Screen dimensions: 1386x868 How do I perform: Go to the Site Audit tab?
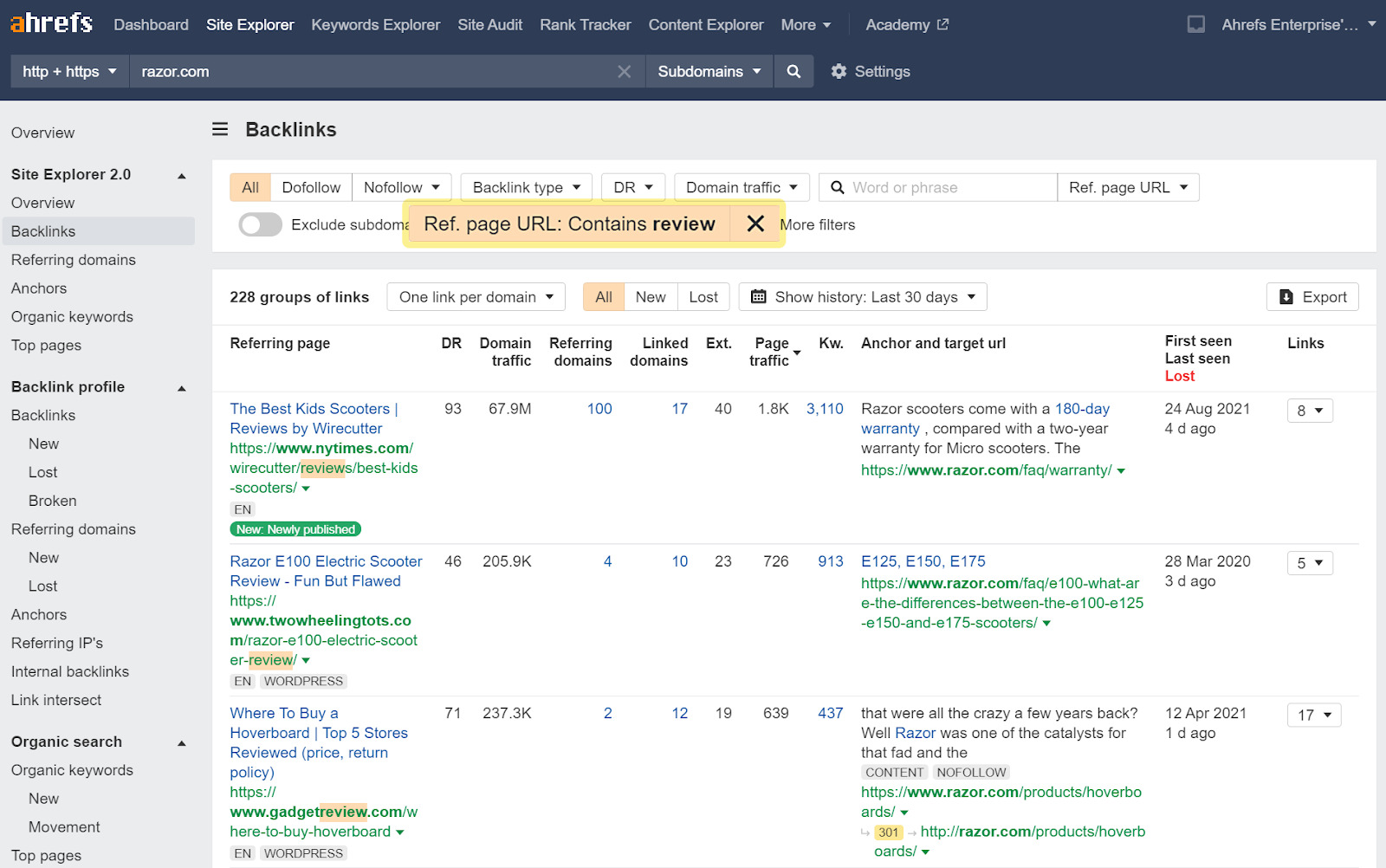coord(489,25)
